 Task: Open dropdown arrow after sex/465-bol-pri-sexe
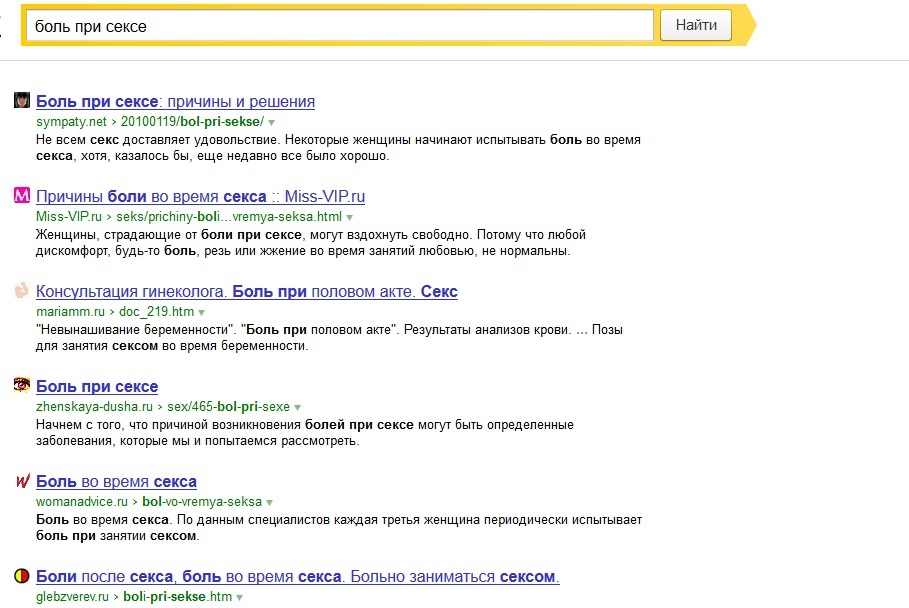(297, 407)
